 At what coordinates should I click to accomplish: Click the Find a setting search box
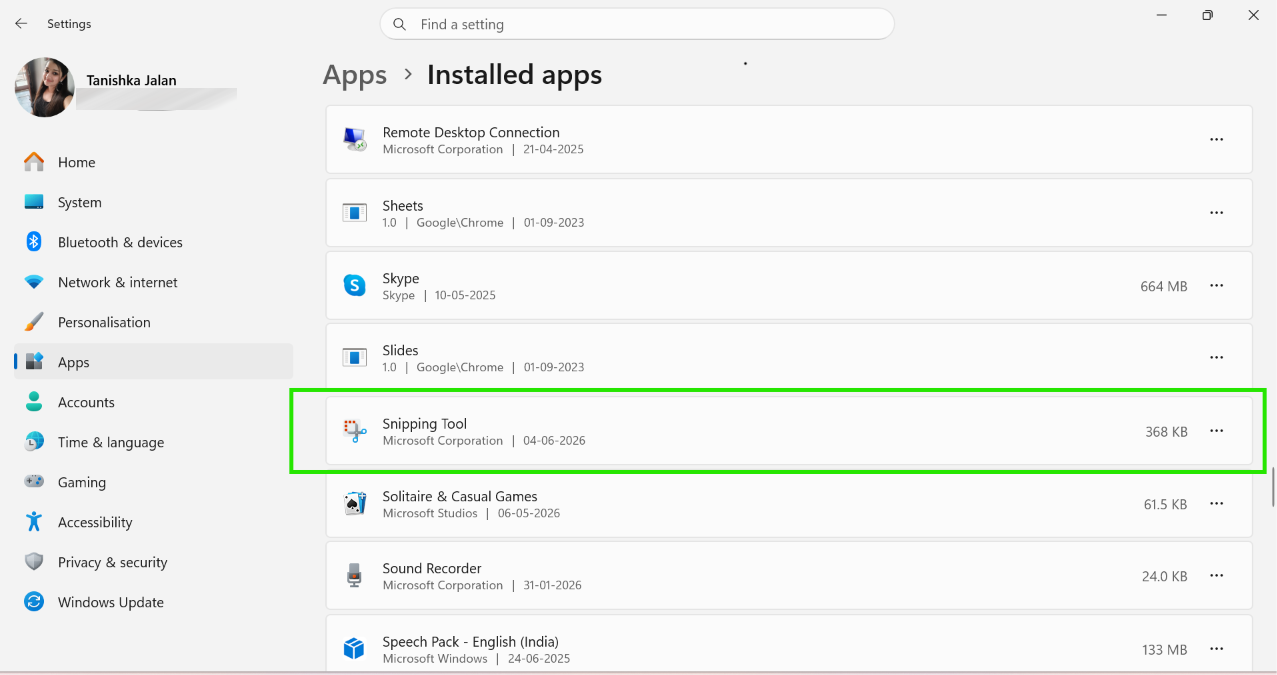click(x=637, y=24)
